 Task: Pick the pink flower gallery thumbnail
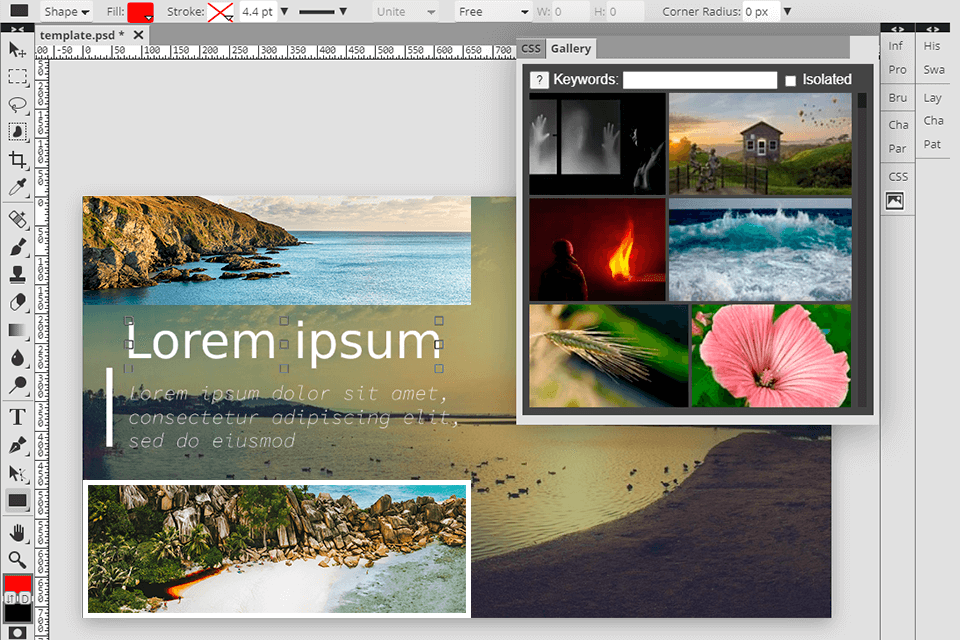click(771, 355)
